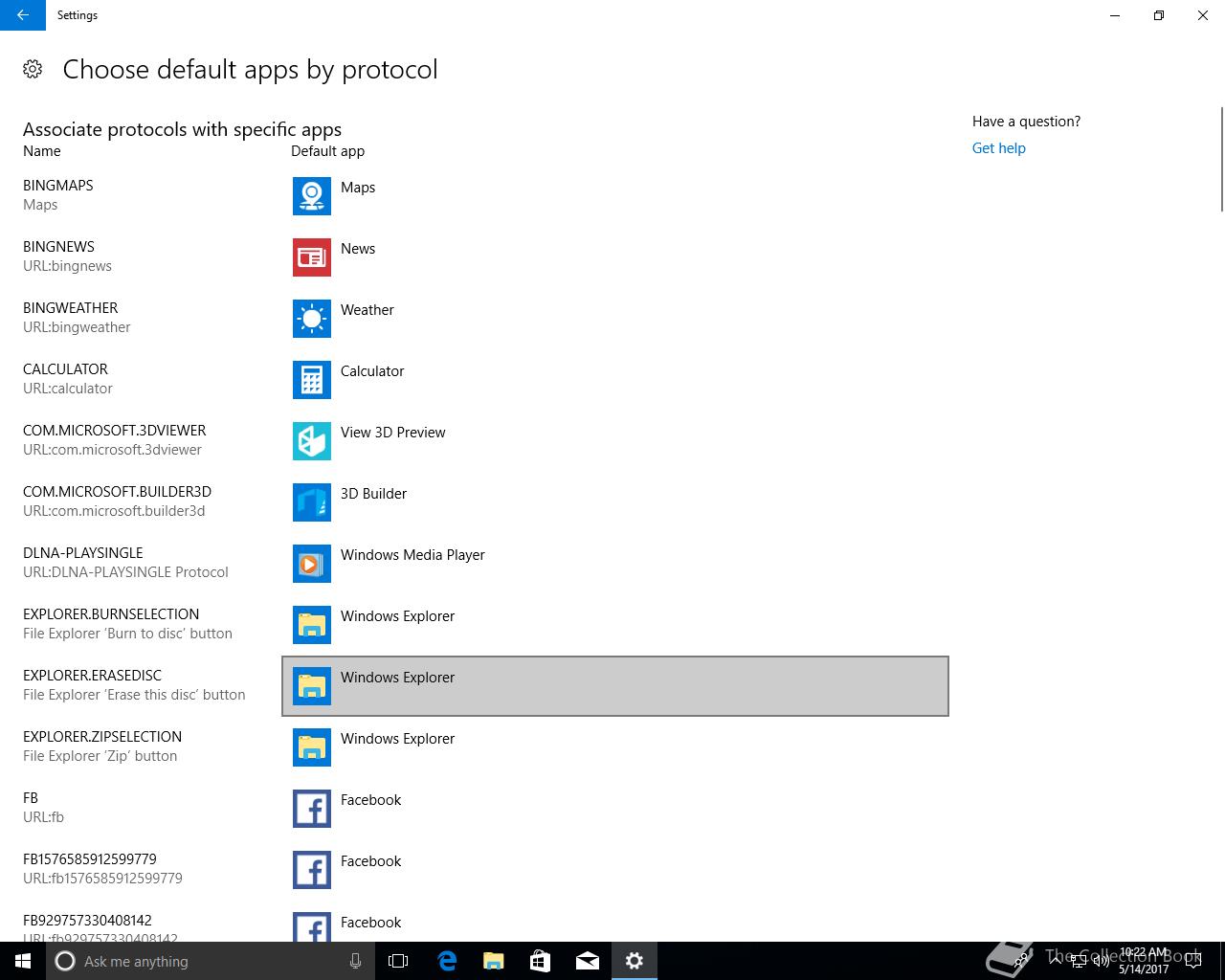Open the Mail app from the taskbar
1225x980 pixels.
(x=588, y=961)
